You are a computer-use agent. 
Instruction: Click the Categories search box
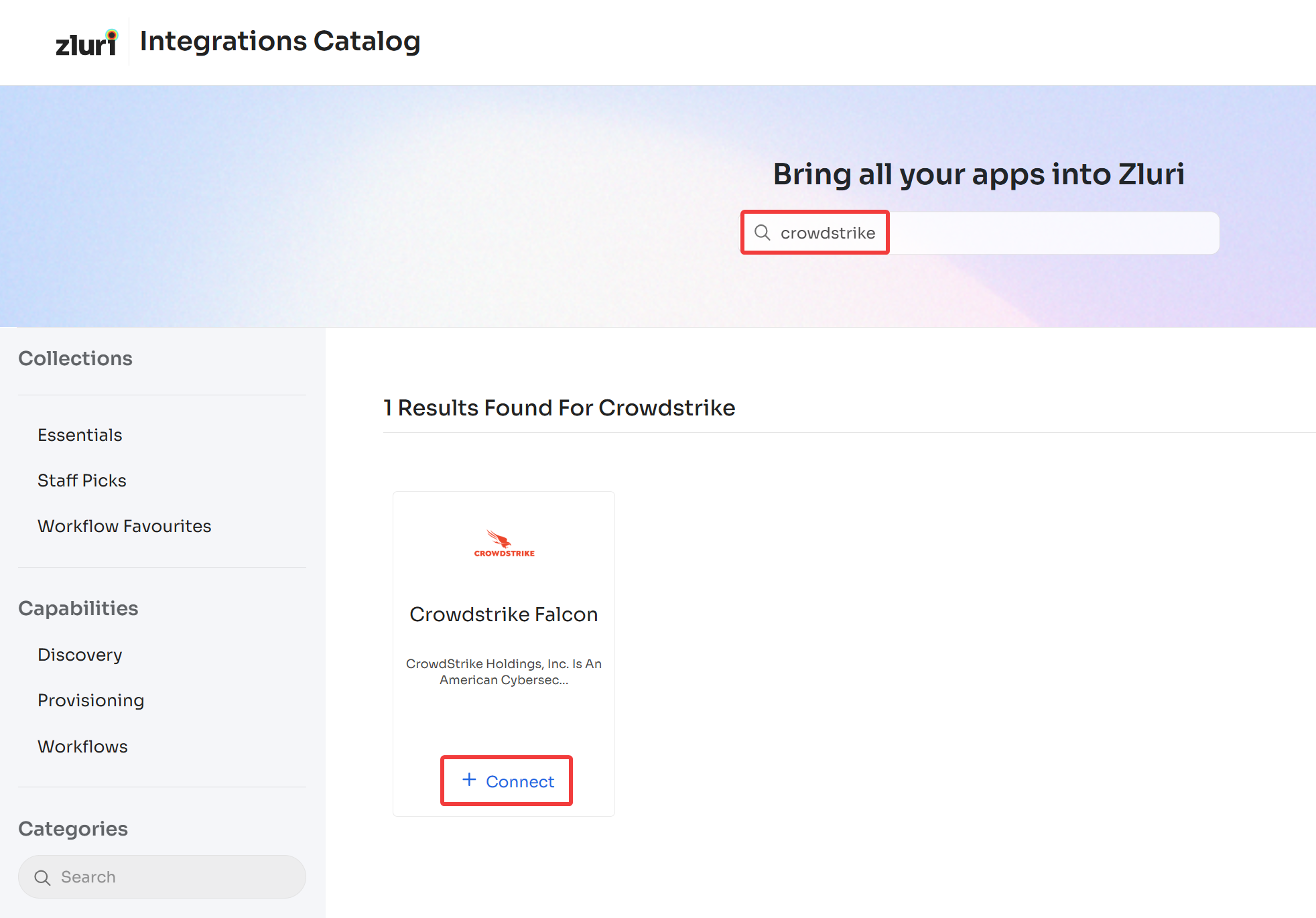[174, 877]
